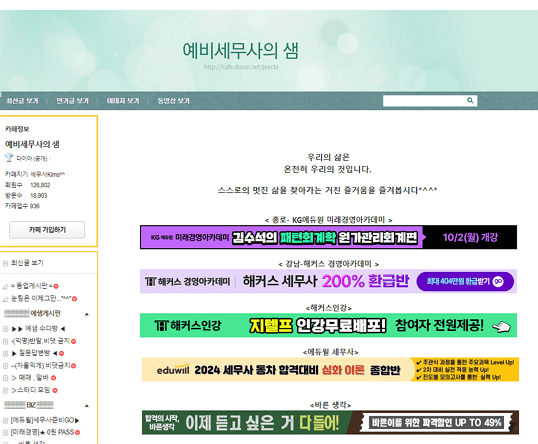Open the eduwill 2024 세무사 banner
Viewport: 538px width, 444px height.
(x=330, y=370)
